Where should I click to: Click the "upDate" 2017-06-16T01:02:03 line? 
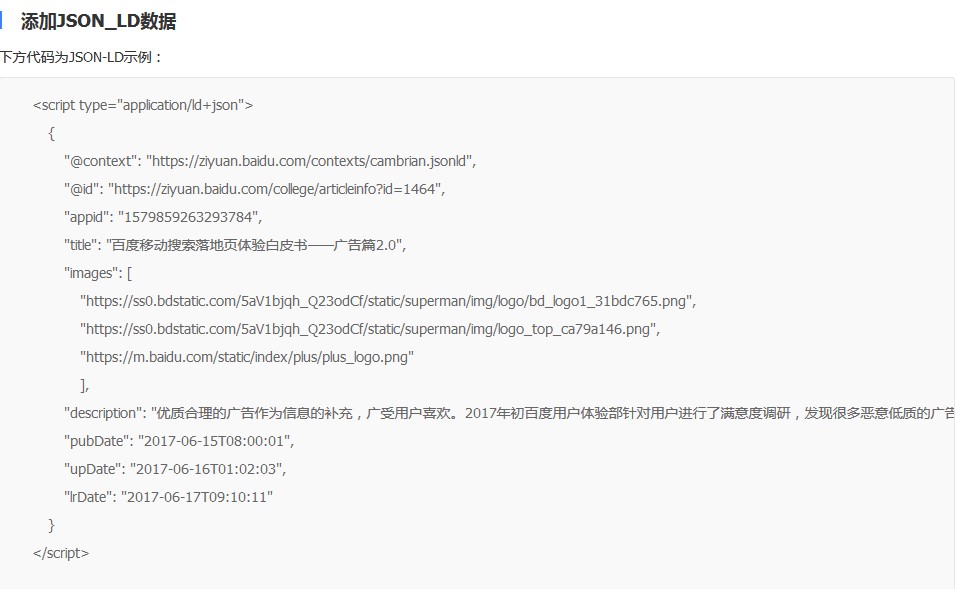[175, 470]
